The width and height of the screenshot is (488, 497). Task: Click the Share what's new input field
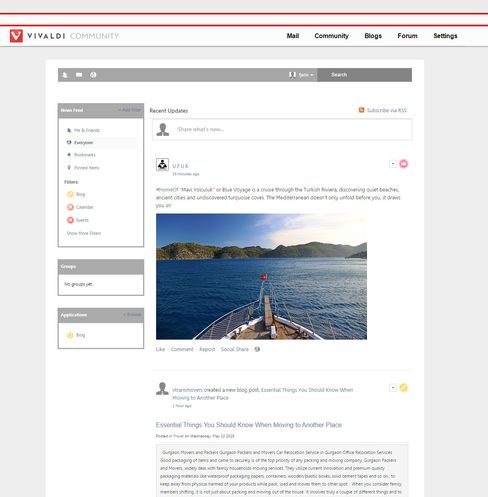tap(282, 129)
